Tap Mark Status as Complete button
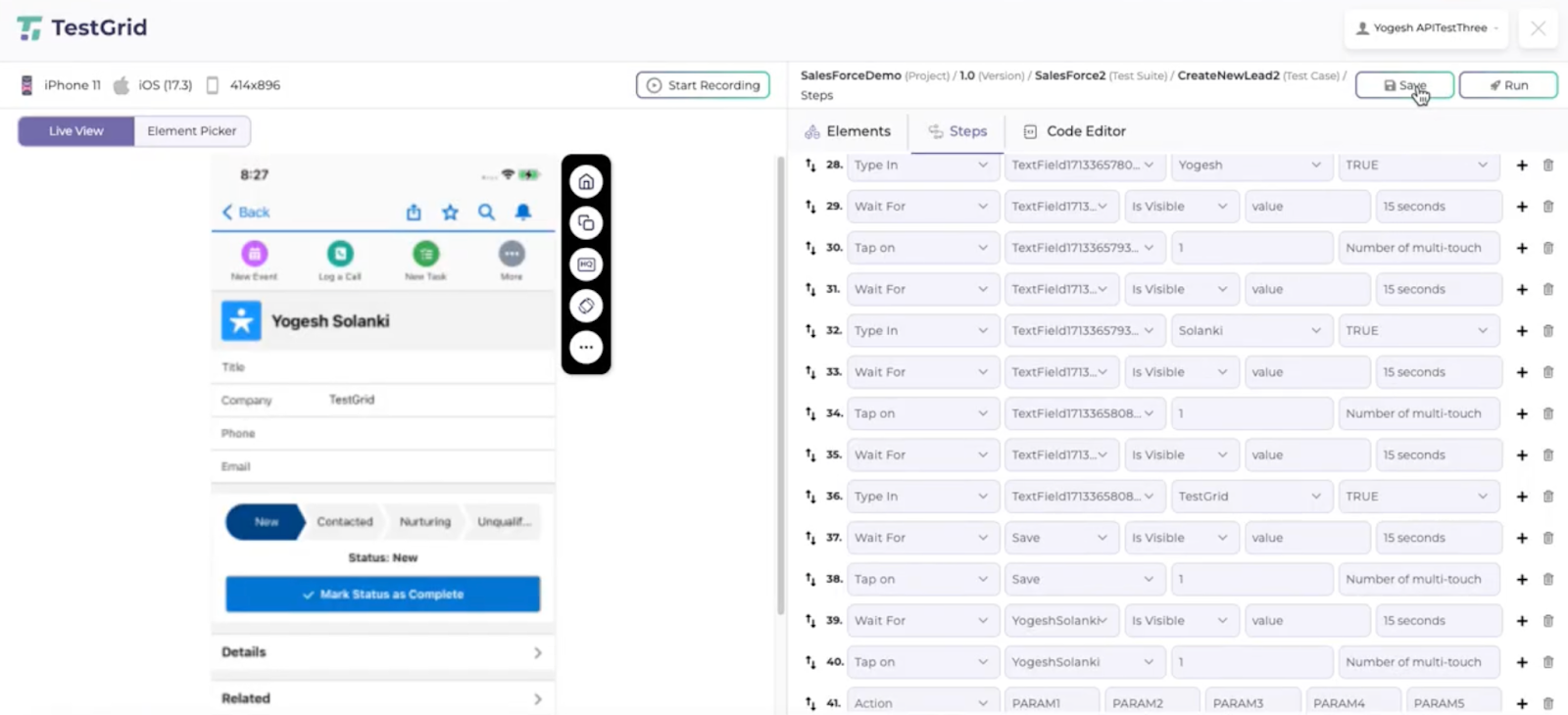 [383, 595]
